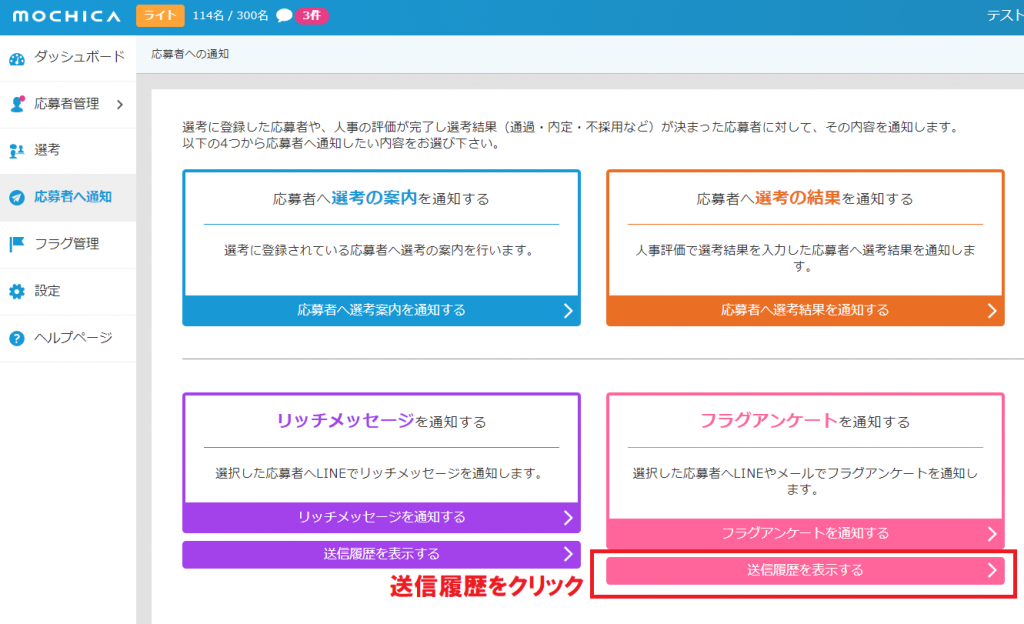Click the paper plane notification icon

pos(17,197)
